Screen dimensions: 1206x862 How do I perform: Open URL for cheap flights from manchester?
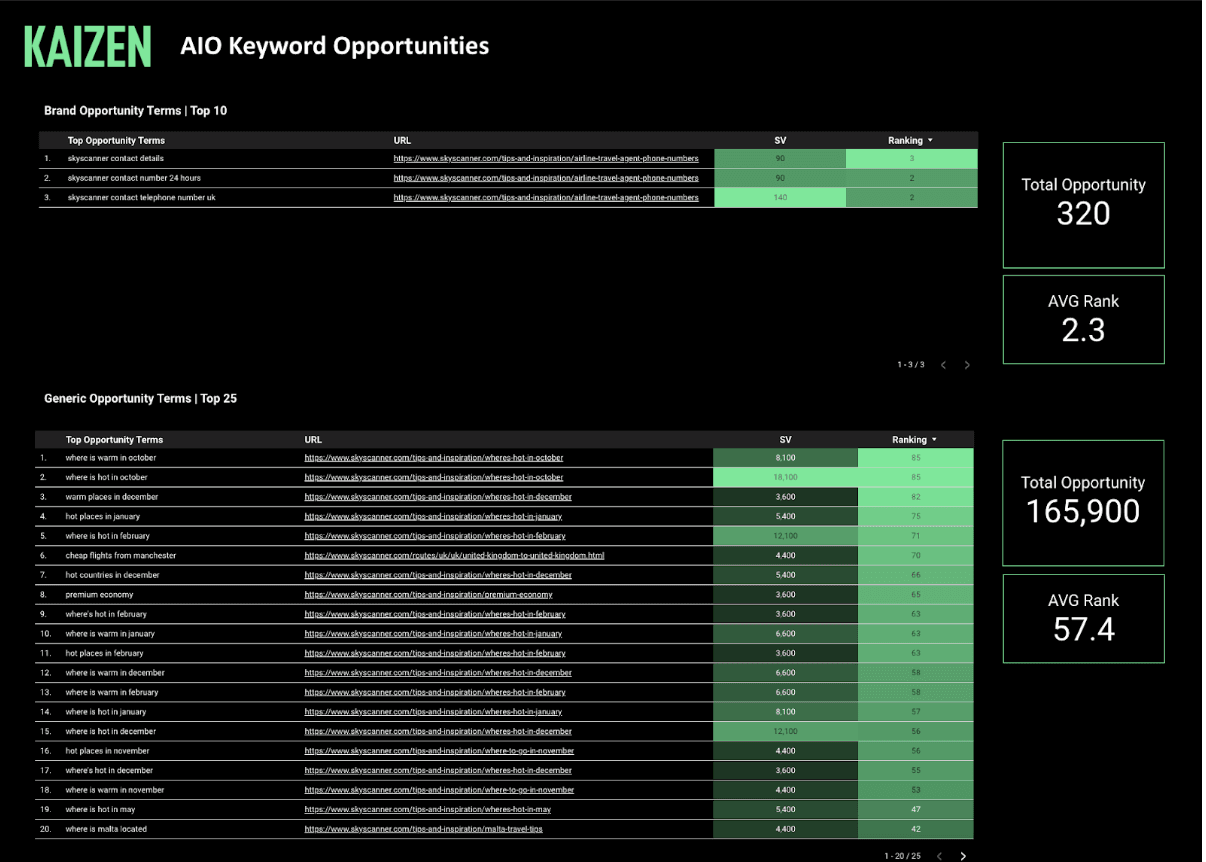[x=454, y=555]
